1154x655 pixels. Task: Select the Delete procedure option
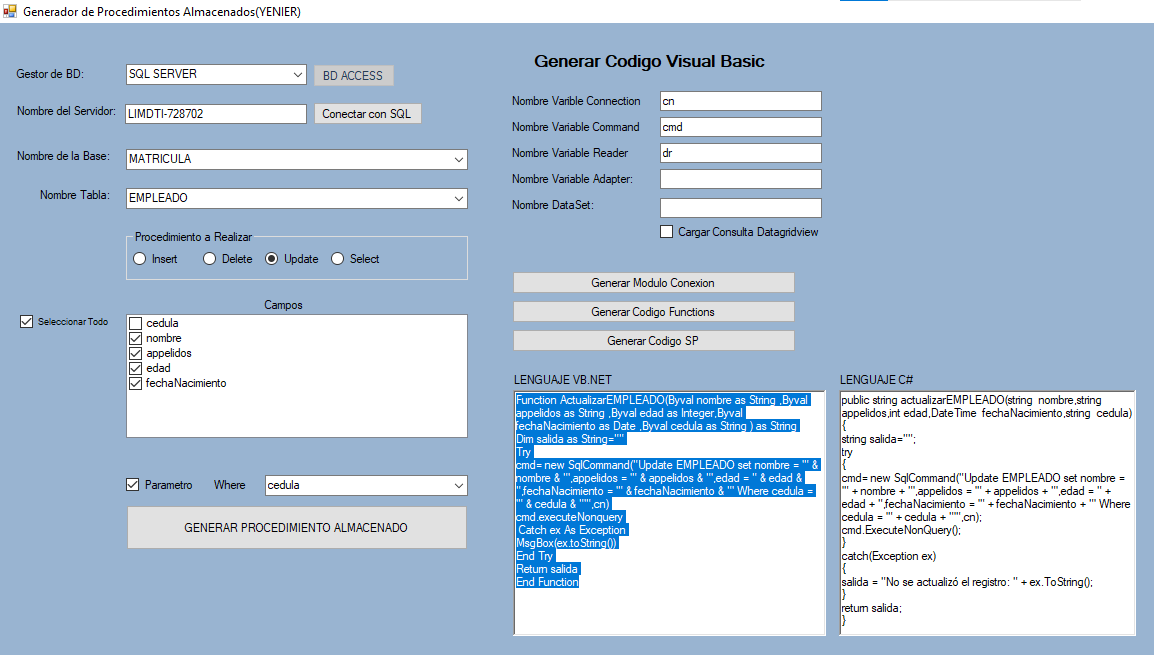click(210, 259)
